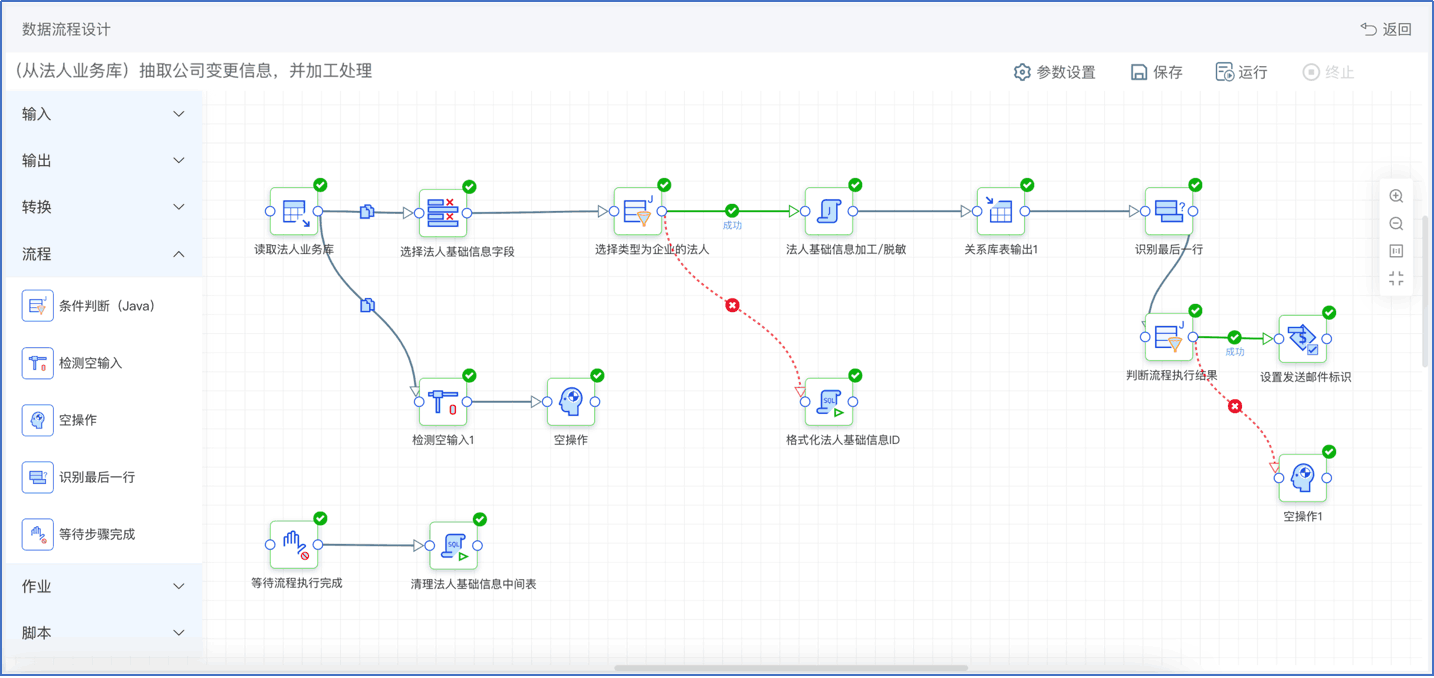Fit canvas to screen
1434x678 pixels.
point(1396,278)
